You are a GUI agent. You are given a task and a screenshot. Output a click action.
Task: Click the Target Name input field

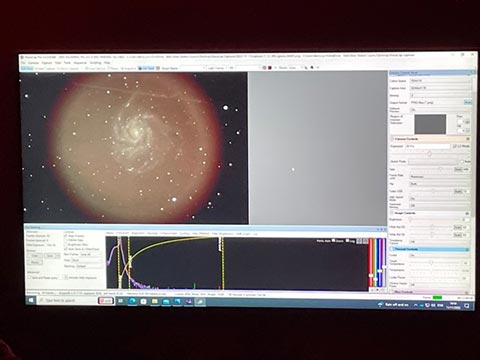[x=192, y=68]
